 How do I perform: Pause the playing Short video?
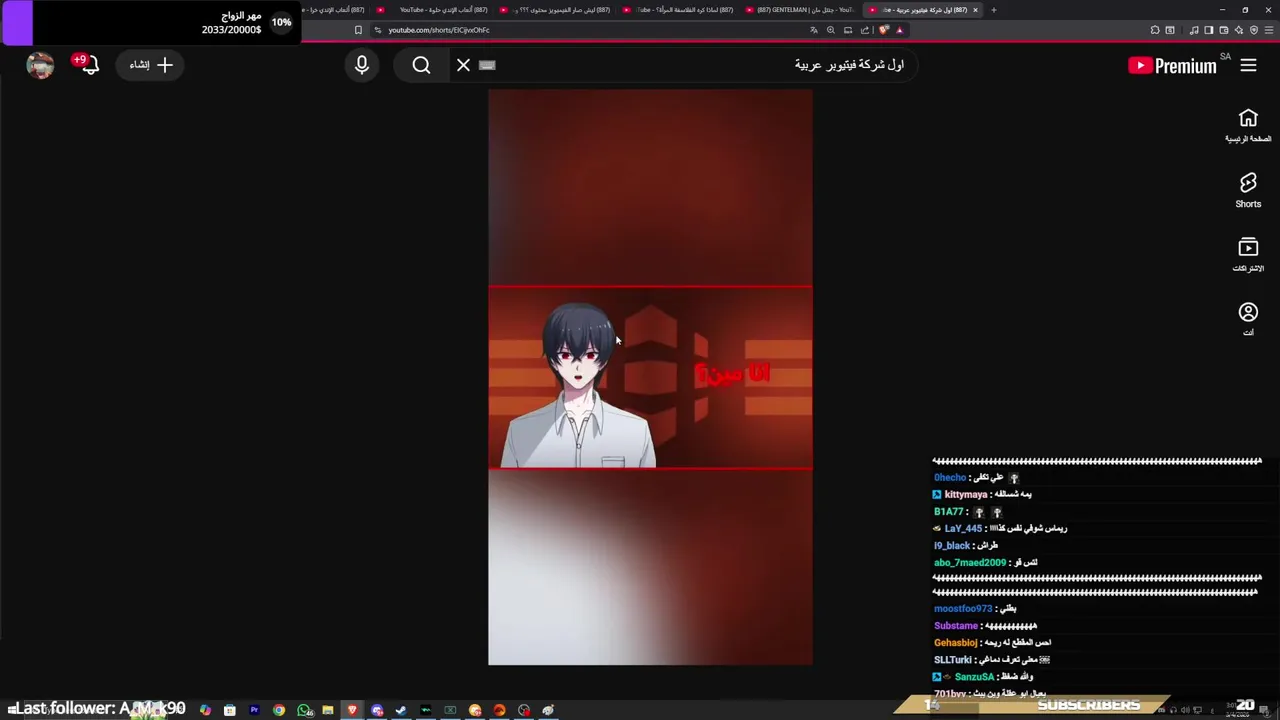tap(650, 377)
